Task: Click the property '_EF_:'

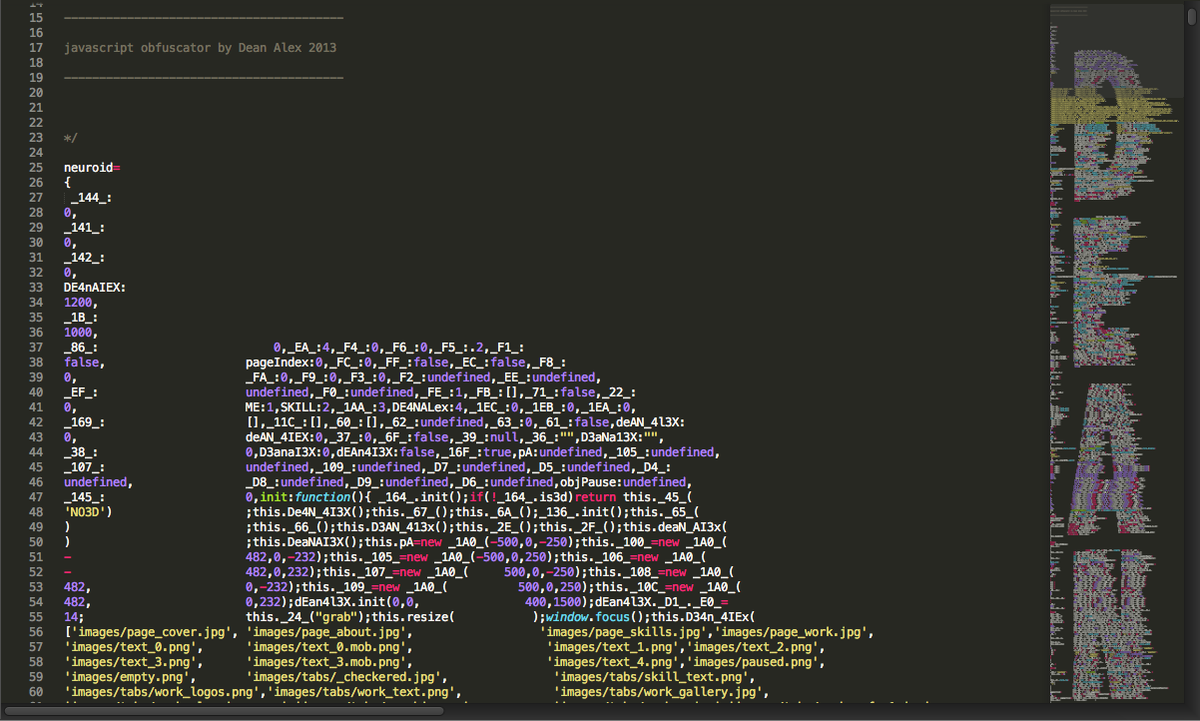Action: tap(80, 392)
